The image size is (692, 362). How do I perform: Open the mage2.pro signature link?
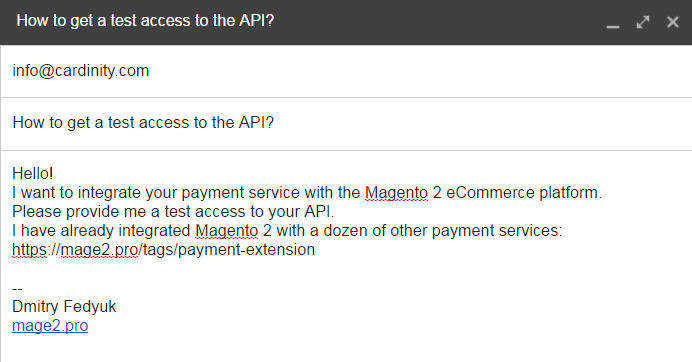(50, 326)
